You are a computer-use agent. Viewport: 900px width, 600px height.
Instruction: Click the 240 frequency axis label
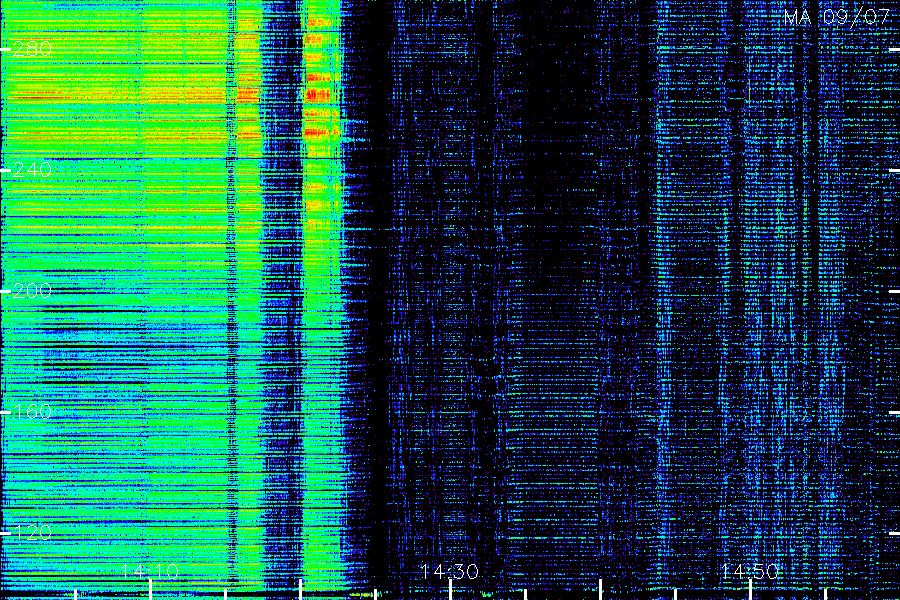pyautogui.click(x=32, y=169)
